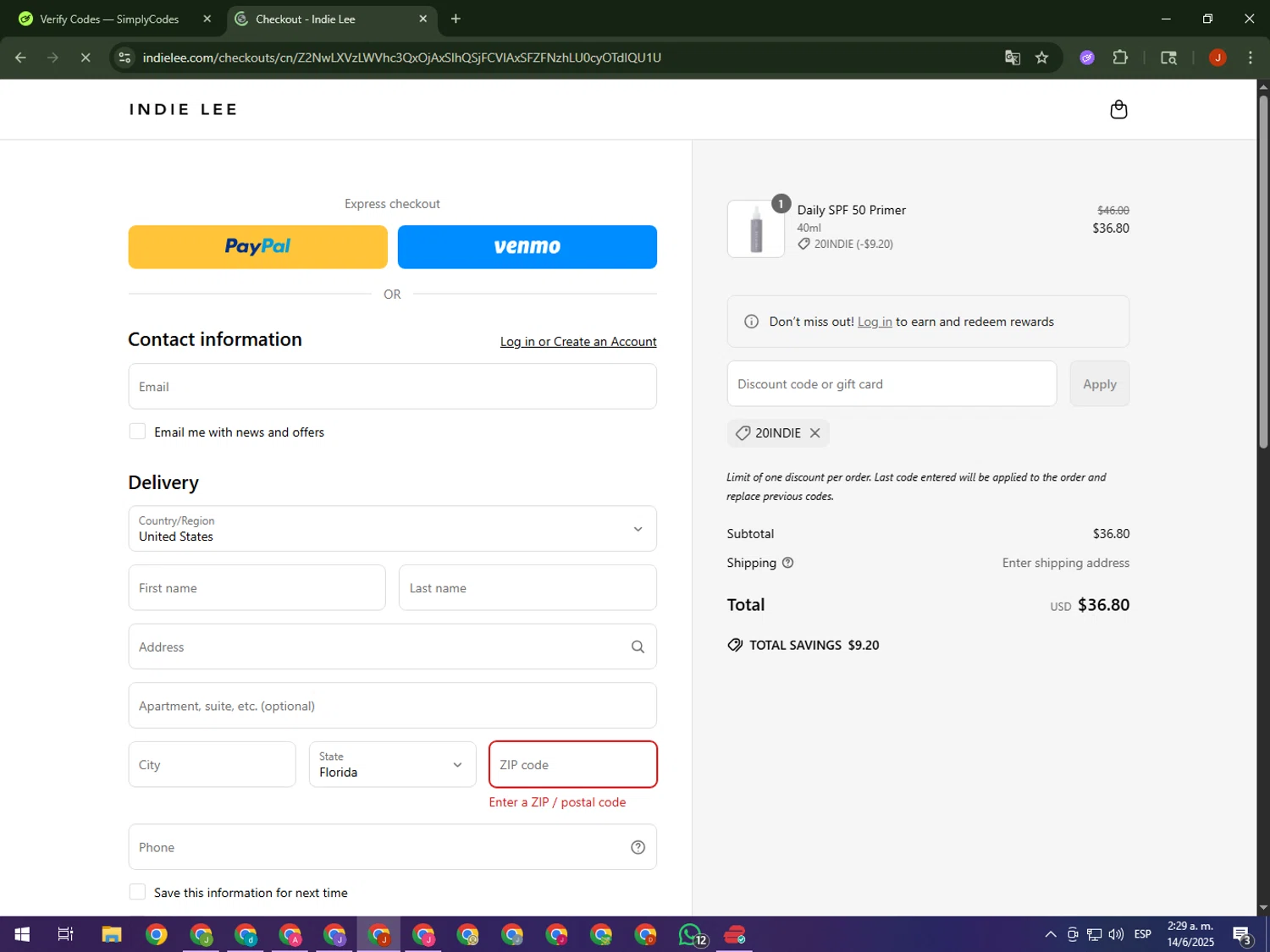Open File Explorer from the taskbar
This screenshot has width=1270, height=952.
[x=112, y=934]
